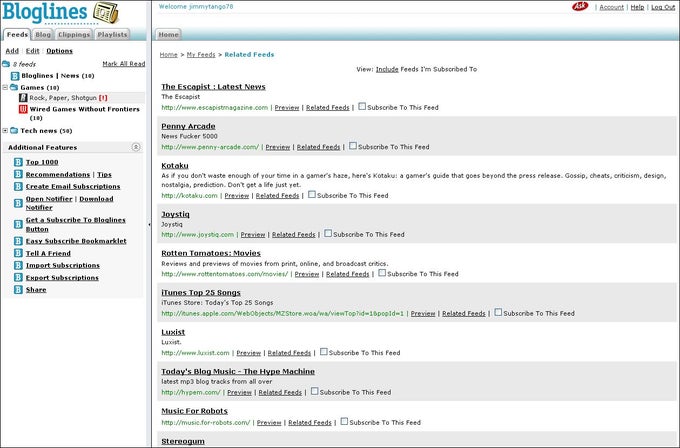Open The Escapist : Latest News title

point(213,87)
